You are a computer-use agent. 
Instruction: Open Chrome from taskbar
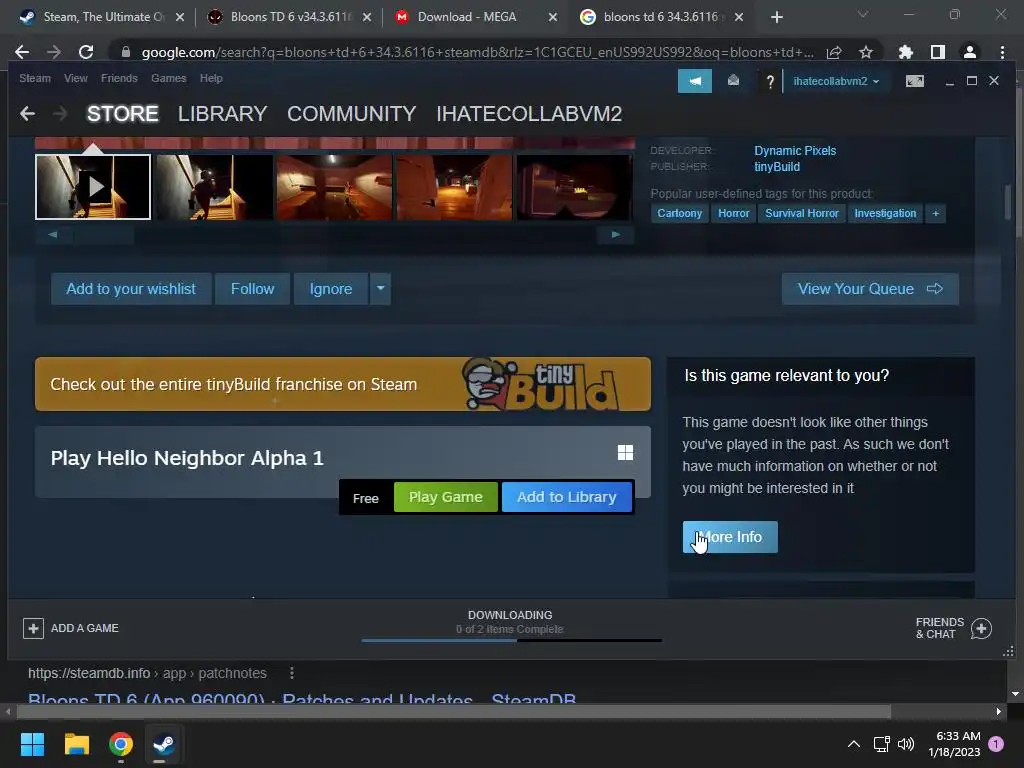click(x=121, y=744)
